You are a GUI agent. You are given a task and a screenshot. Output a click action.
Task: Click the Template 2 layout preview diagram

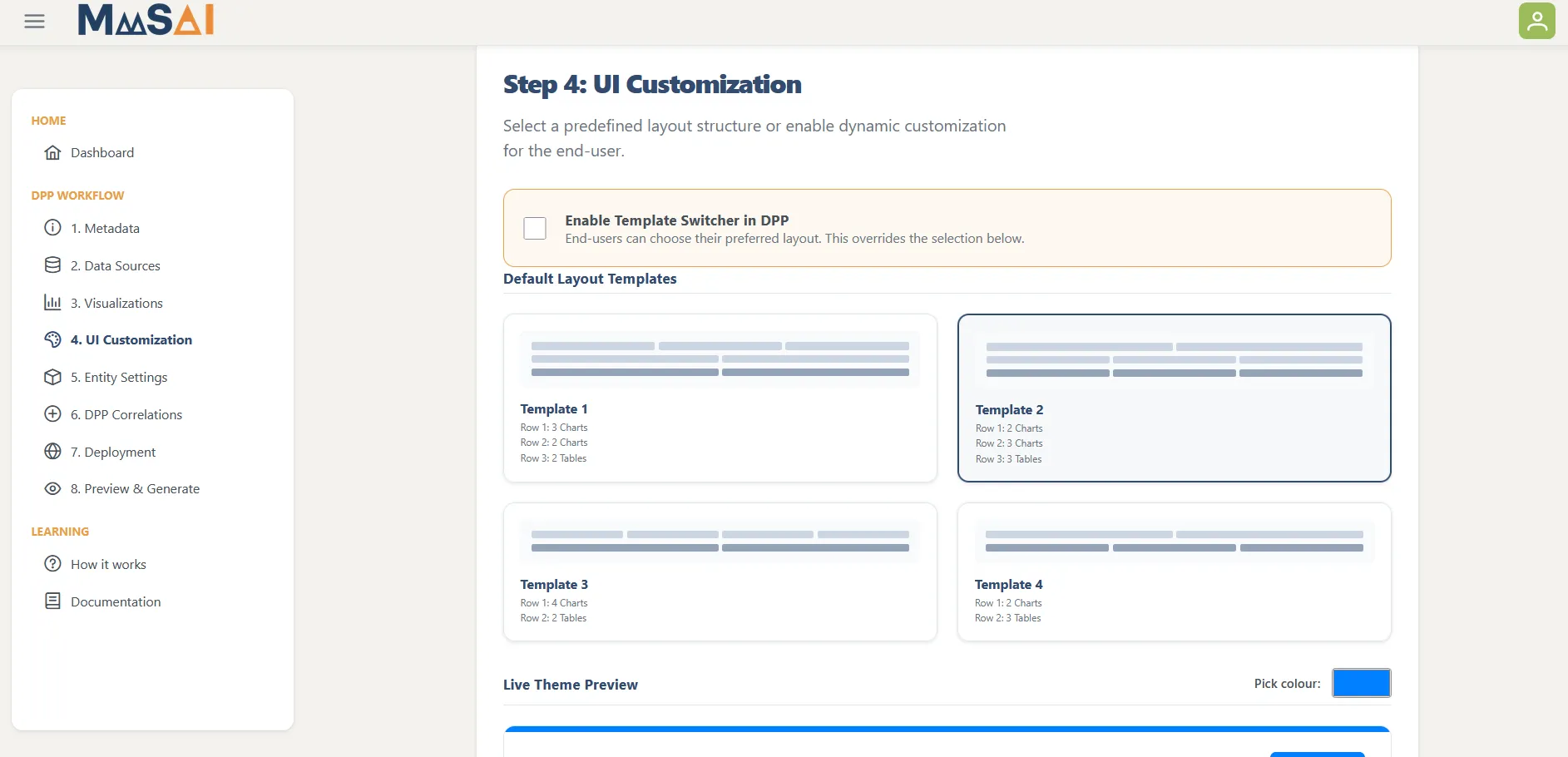point(1174,360)
